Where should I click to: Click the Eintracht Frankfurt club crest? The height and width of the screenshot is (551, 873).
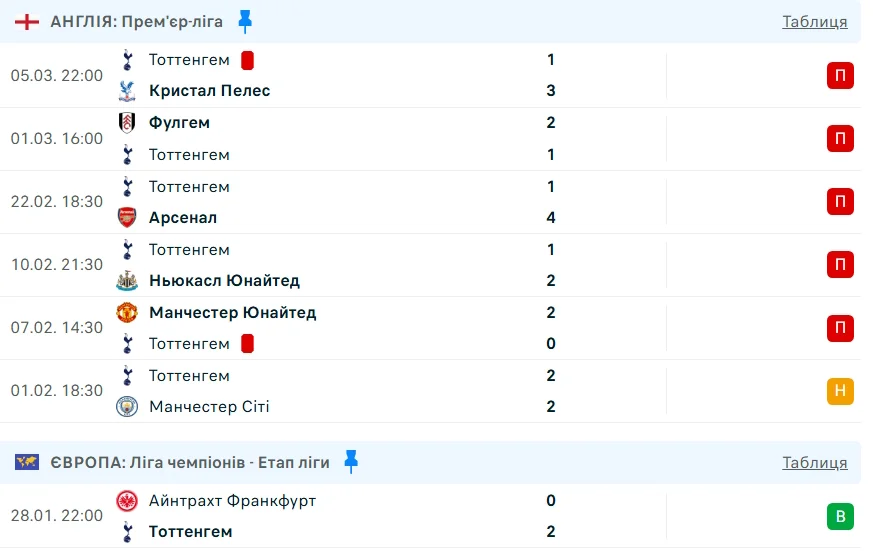point(127,500)
